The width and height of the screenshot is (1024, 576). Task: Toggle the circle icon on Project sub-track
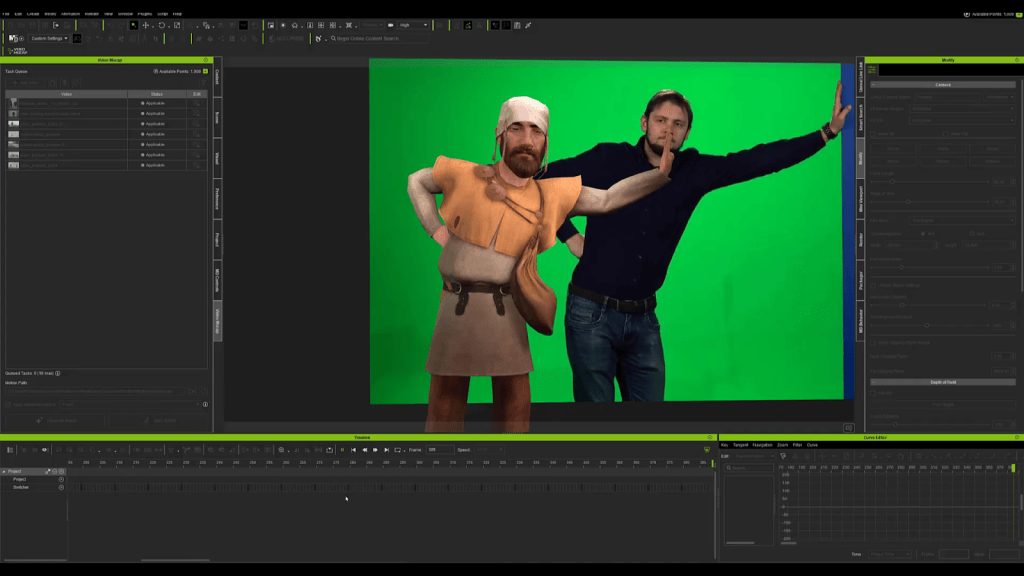(61, 479)
